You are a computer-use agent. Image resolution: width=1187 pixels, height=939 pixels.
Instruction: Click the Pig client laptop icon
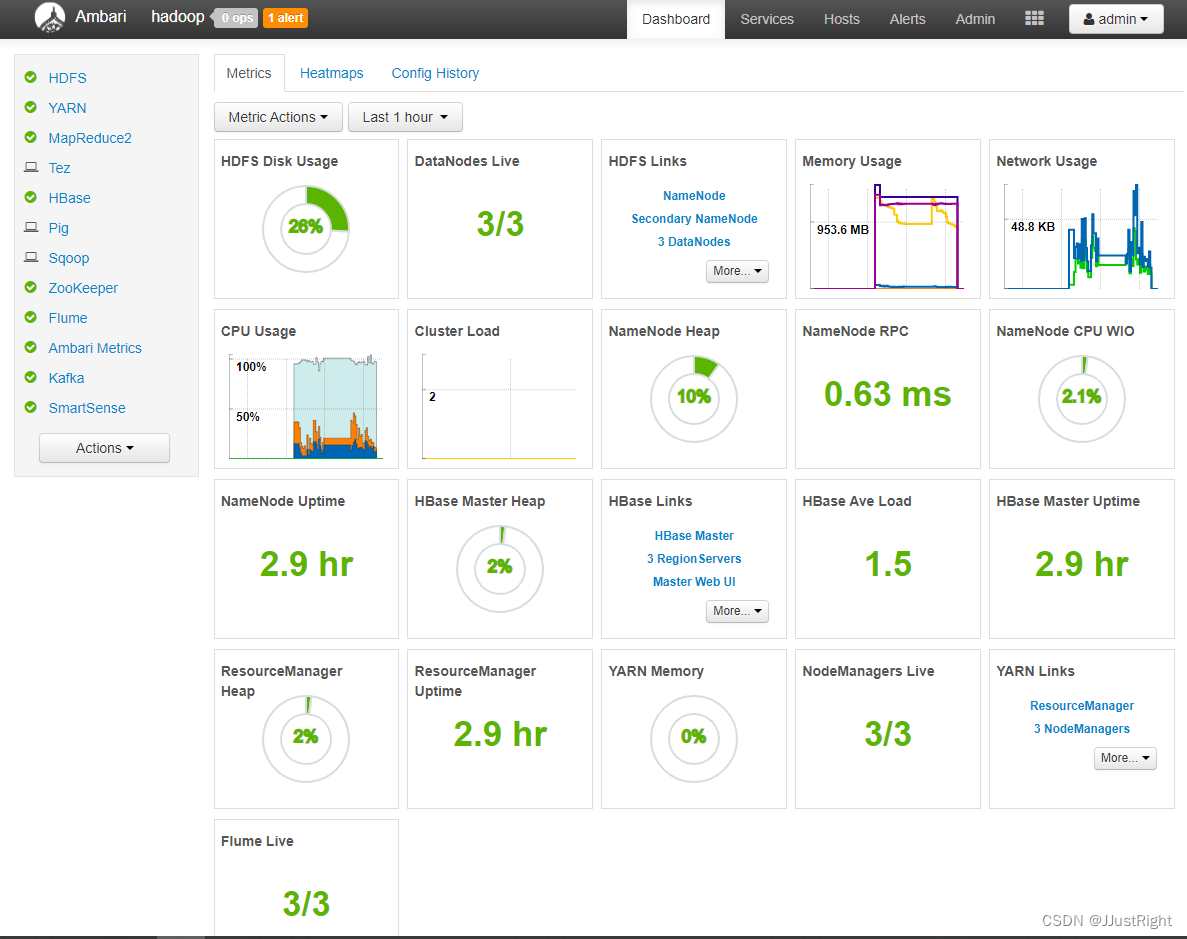pyautogui.click(x=31, y=227)
